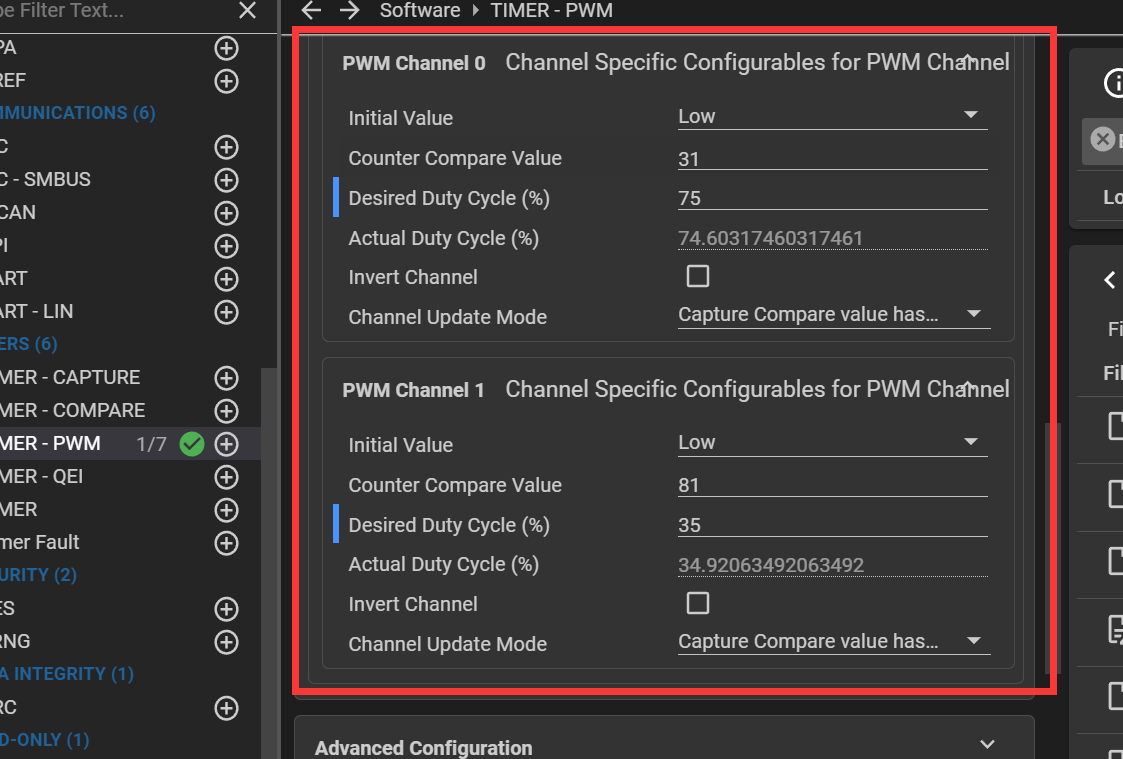
Task: Enable Invert Channel for PWM Channel 0
Action: tap(698, 277)
